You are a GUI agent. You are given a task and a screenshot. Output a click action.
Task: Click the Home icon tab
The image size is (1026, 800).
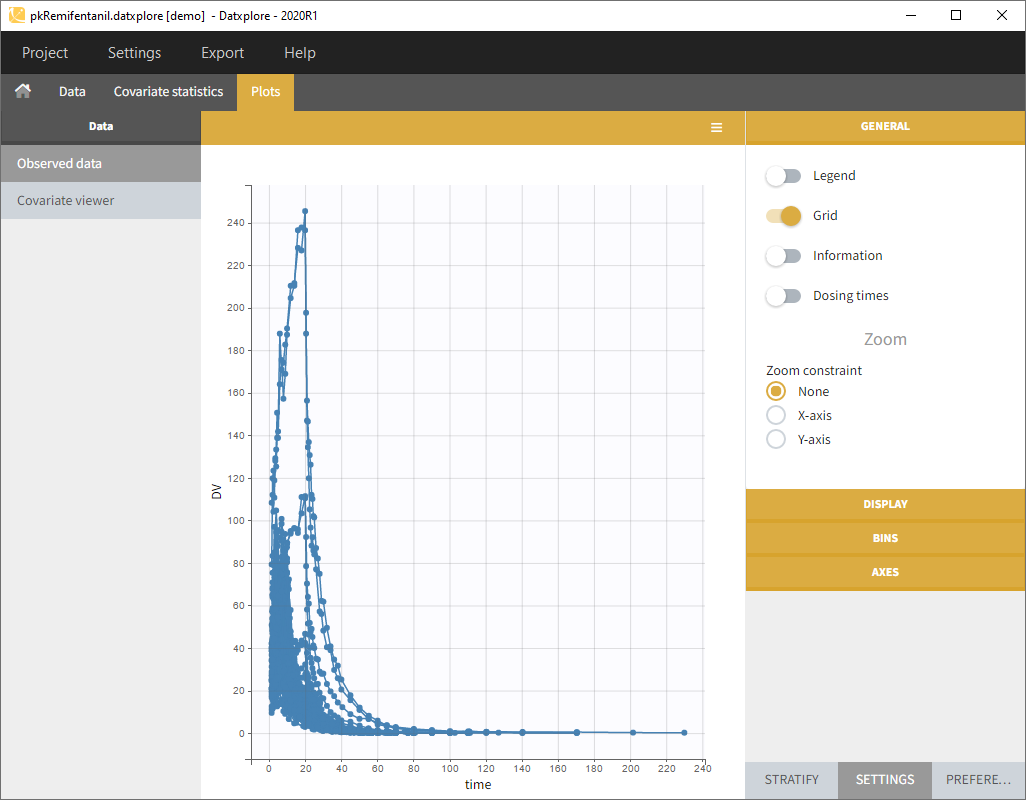22,91
